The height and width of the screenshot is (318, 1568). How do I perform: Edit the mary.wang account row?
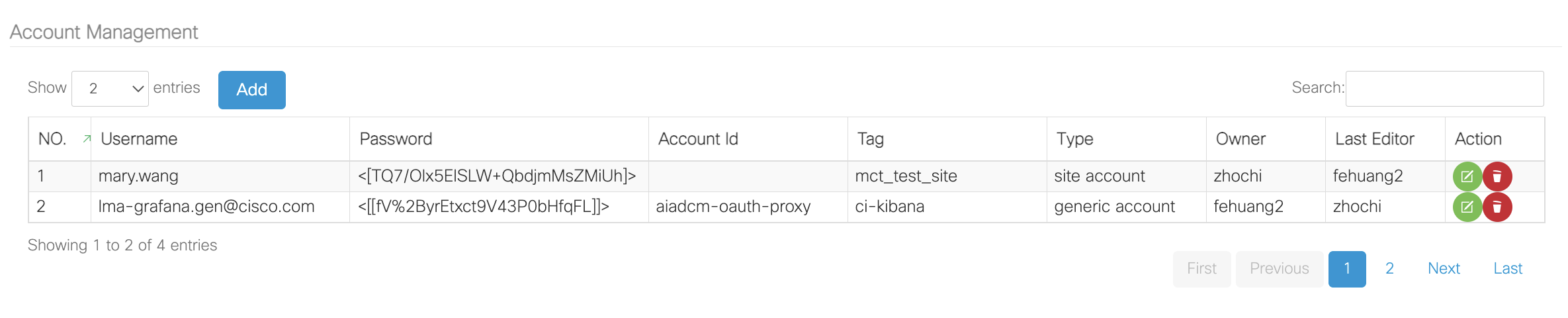1467,176
